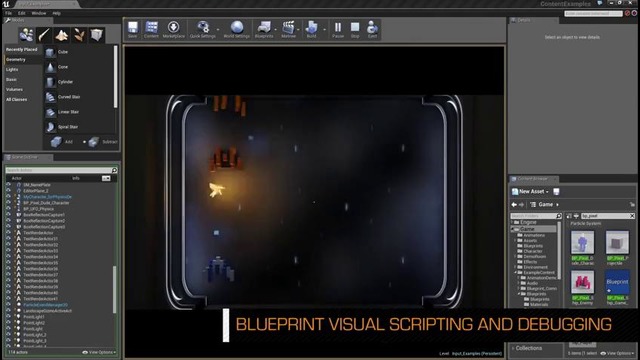Click Game path breadcrumb in Content Browser
Viewport: 640px width, 360px height.
545,204
